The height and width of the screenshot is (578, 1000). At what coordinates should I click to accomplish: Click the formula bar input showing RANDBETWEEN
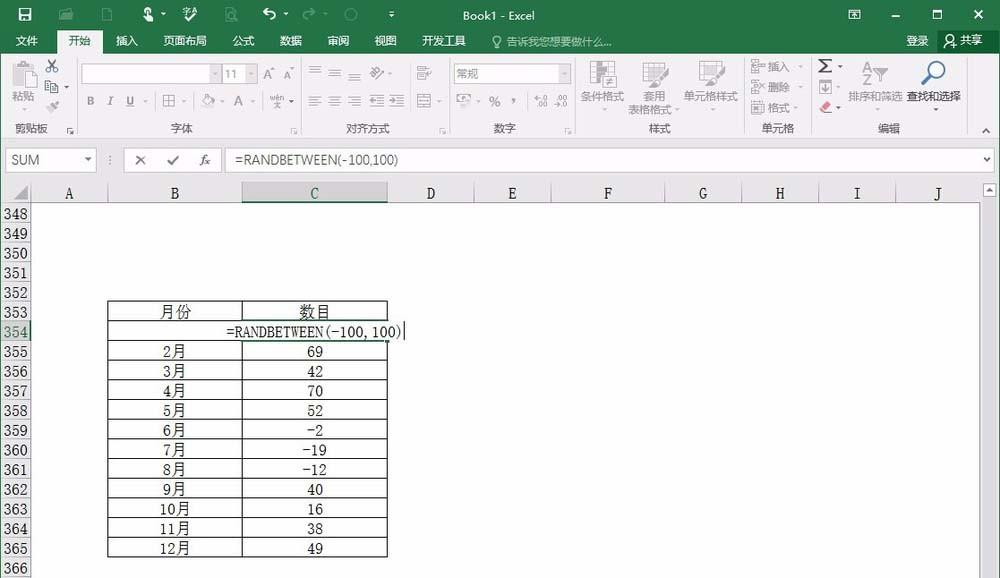(600, 160)
